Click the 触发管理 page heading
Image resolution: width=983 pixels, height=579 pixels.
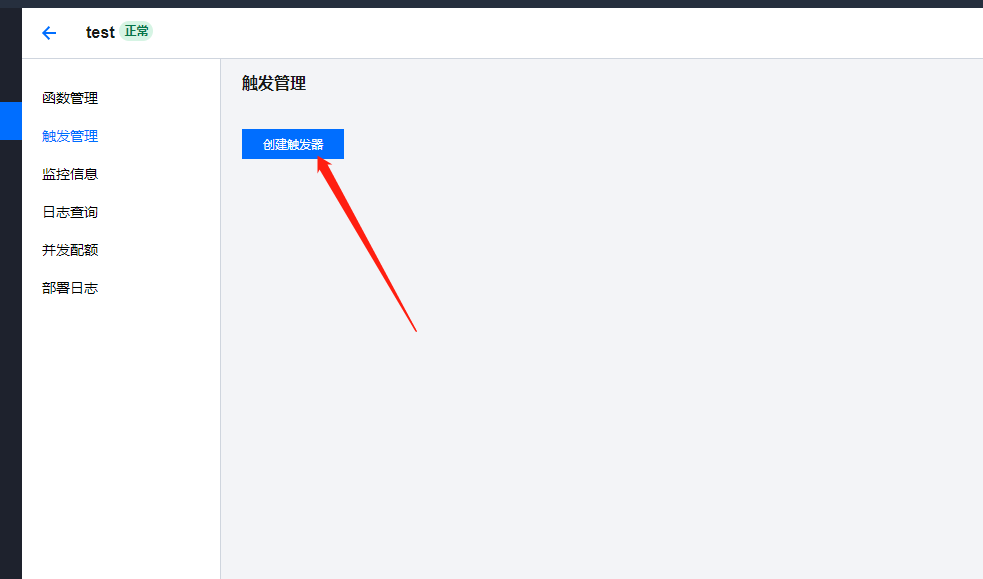[x=274, y=83]
